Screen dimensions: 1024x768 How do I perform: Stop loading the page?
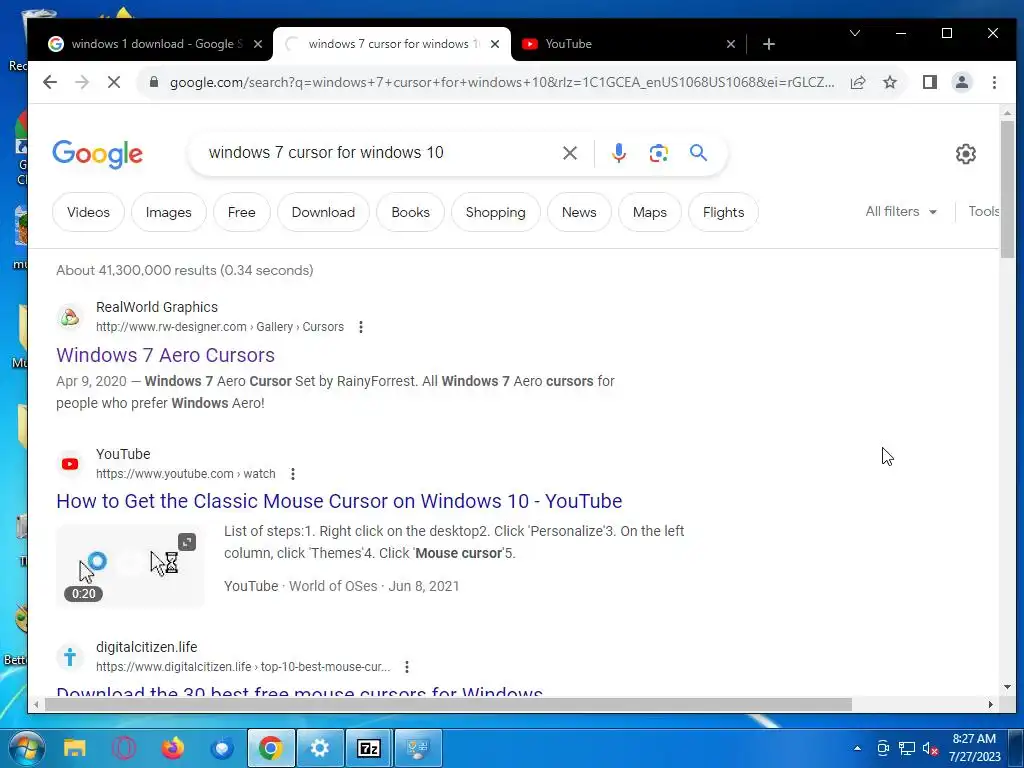pos(114,82)
